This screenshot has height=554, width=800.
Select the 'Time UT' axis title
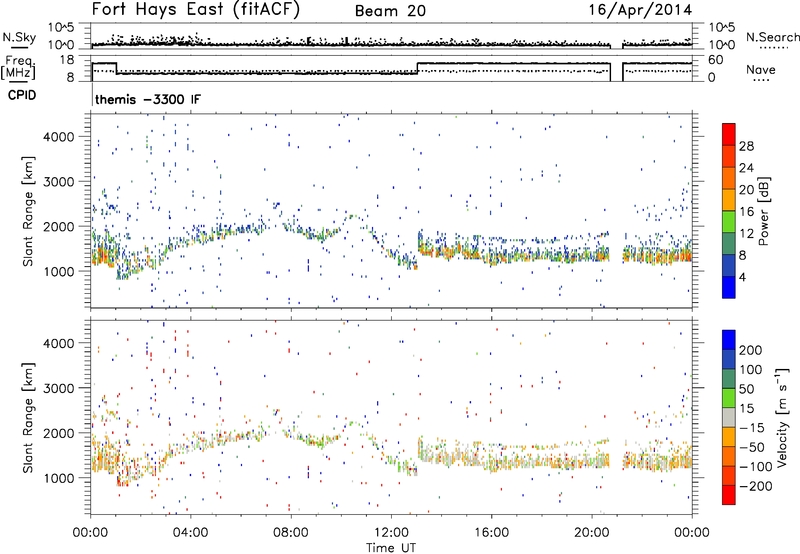391,548
